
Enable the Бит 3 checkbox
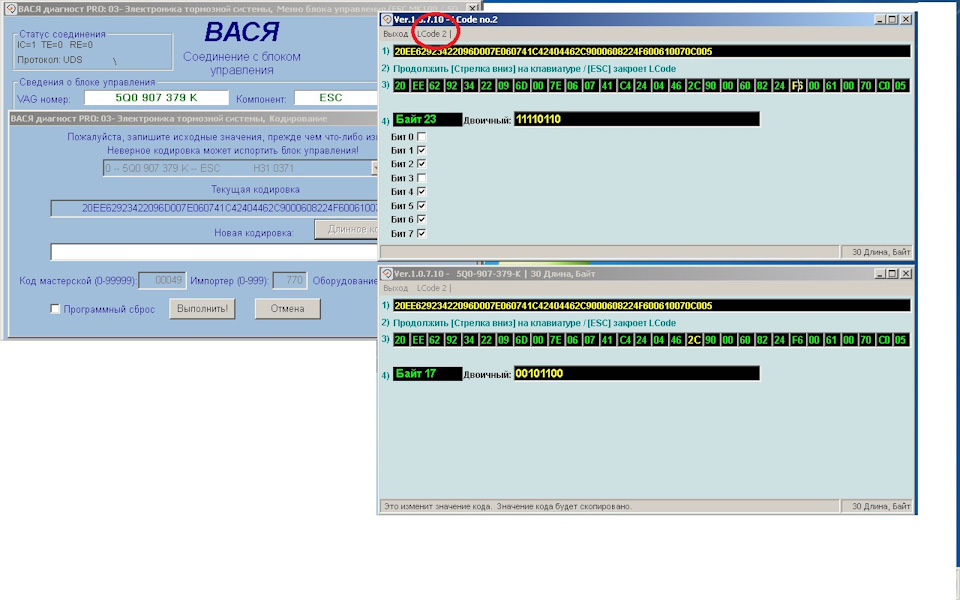click(421, 178)
